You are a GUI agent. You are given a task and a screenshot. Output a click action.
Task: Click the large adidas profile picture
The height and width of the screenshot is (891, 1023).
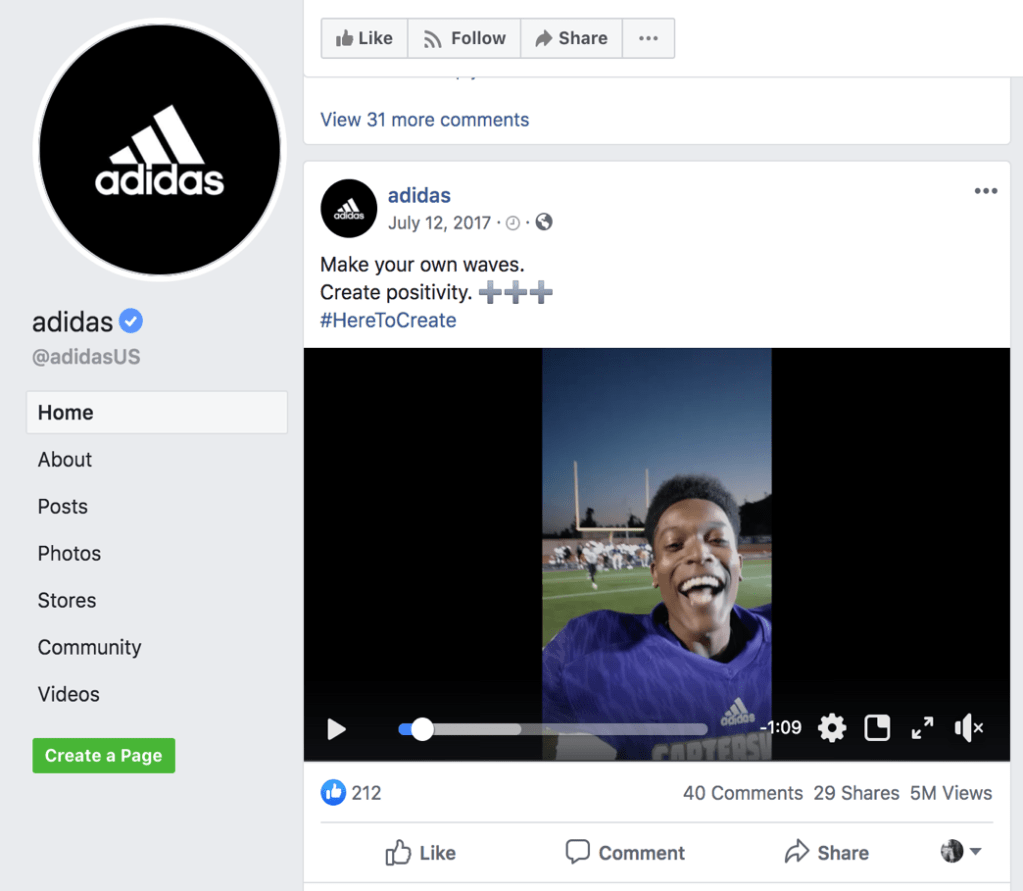[160, 150]
